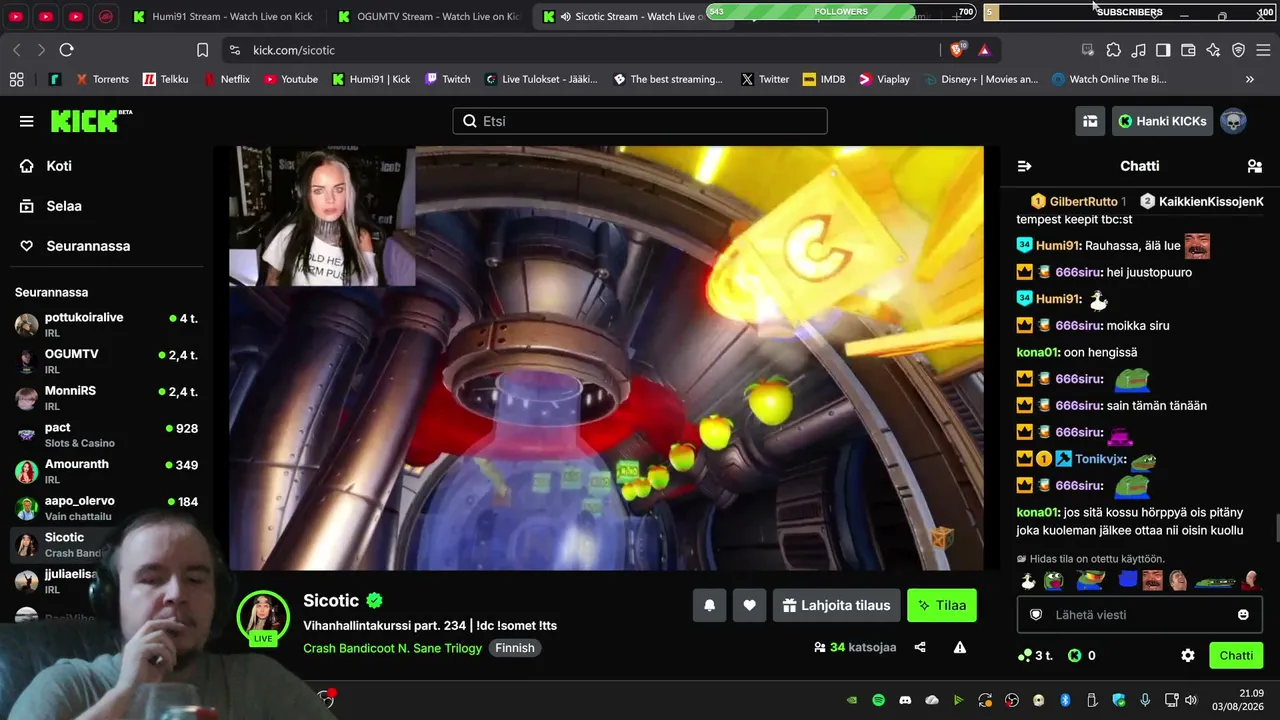Open Viaplay bookmark
The image size is (1280, 720).
click(884, 79)
